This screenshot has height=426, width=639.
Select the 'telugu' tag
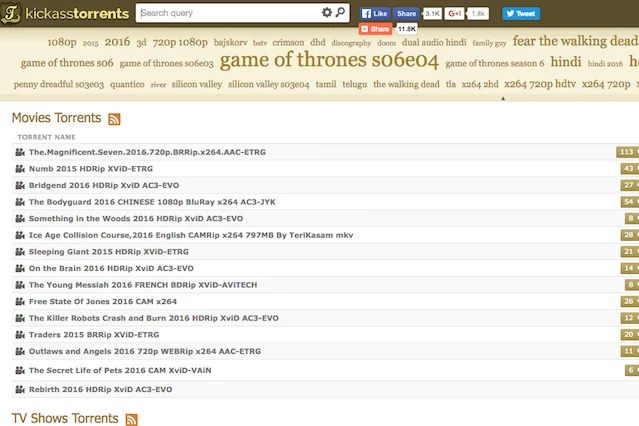pos(355,84)
